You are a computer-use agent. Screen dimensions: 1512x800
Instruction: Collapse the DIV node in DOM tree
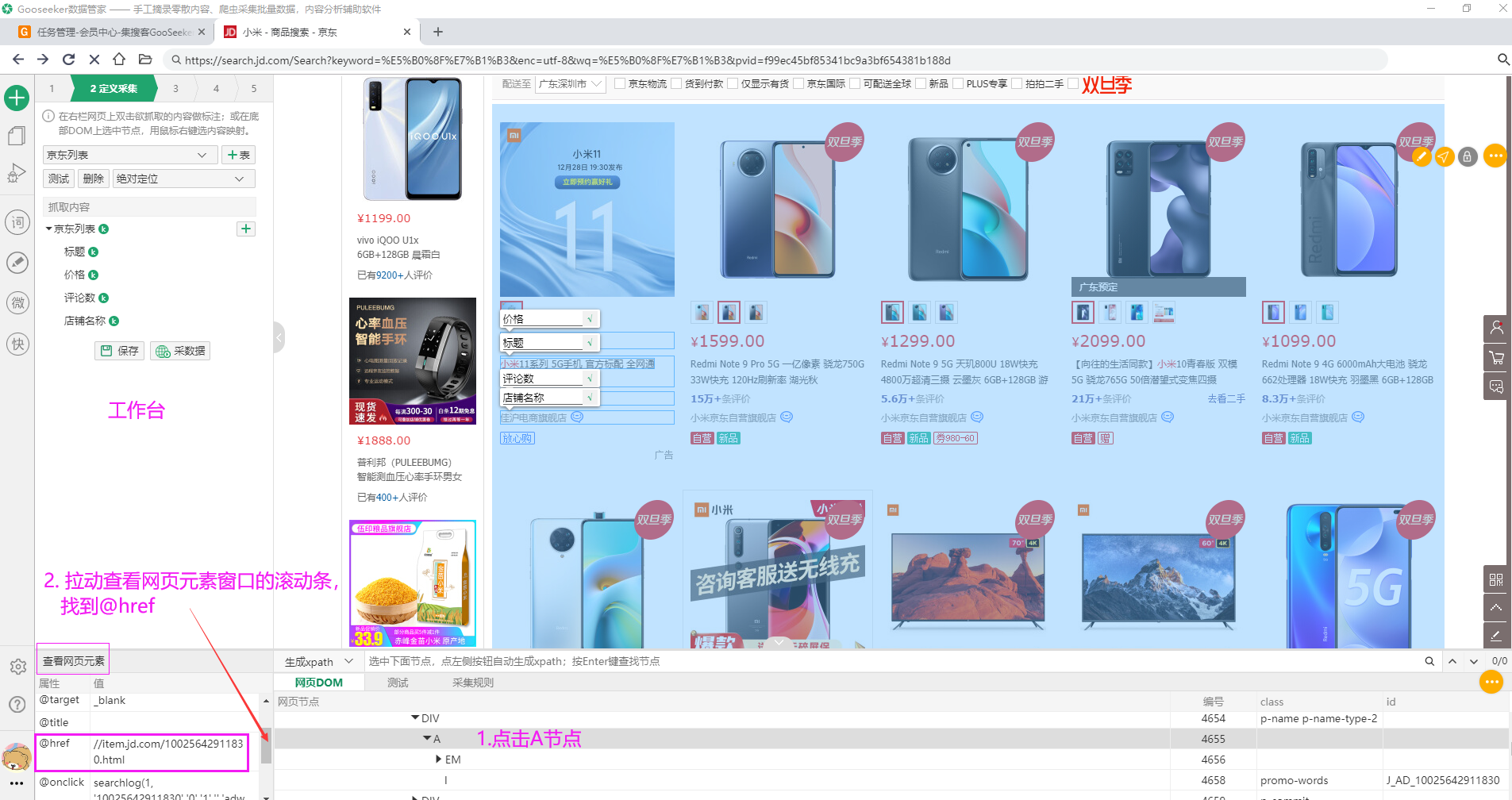tap(415, 718)
